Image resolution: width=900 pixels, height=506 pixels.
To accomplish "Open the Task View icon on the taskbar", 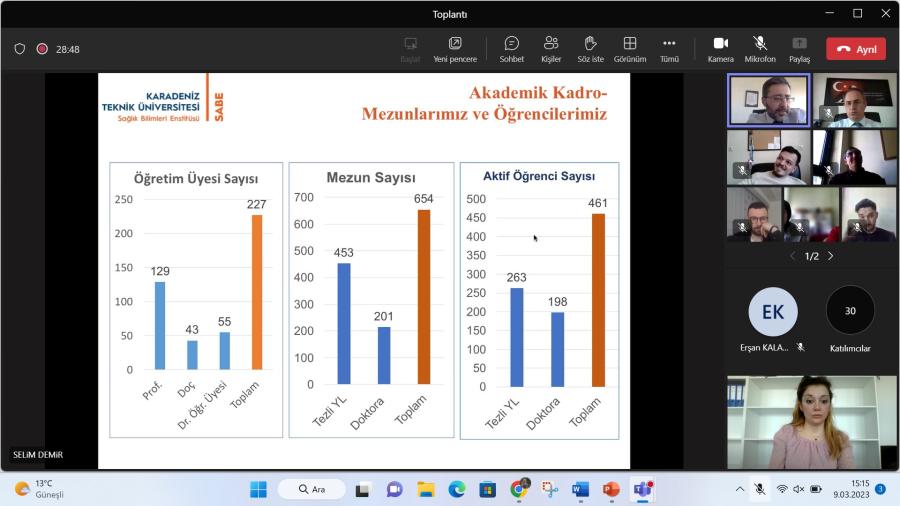I will click(x=362, y=490).
